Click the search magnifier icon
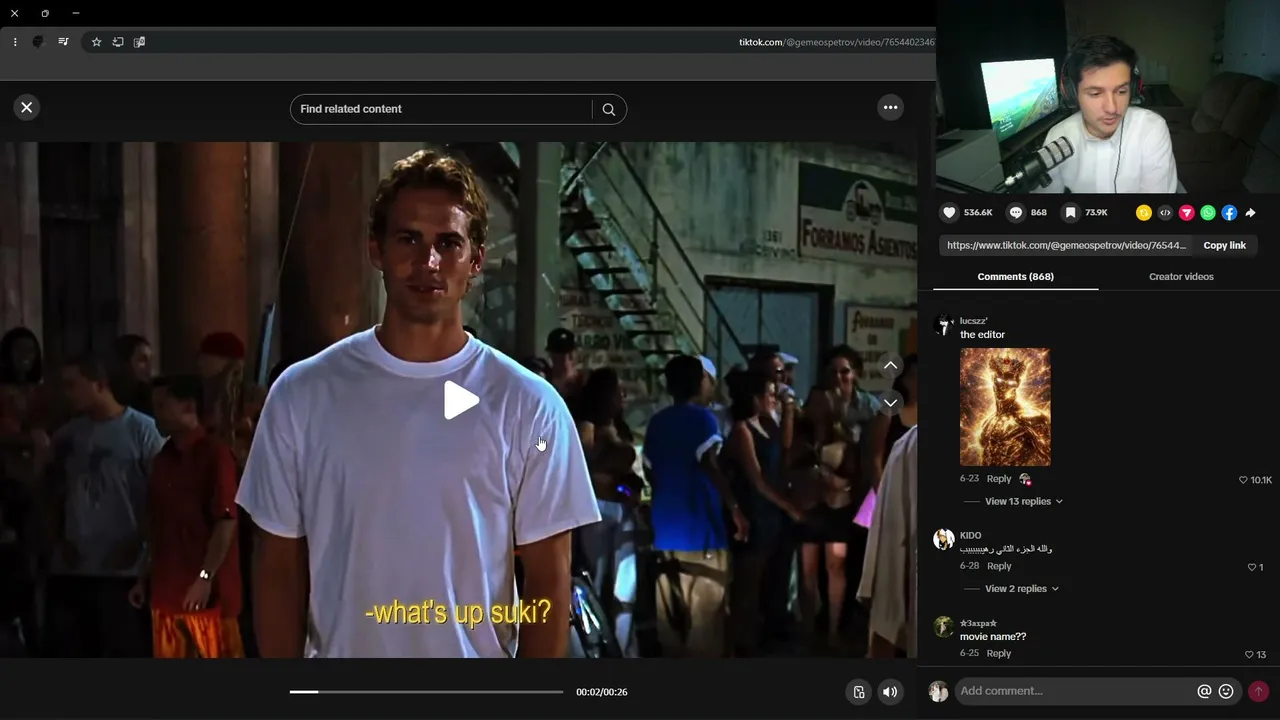 pos(608,109)
